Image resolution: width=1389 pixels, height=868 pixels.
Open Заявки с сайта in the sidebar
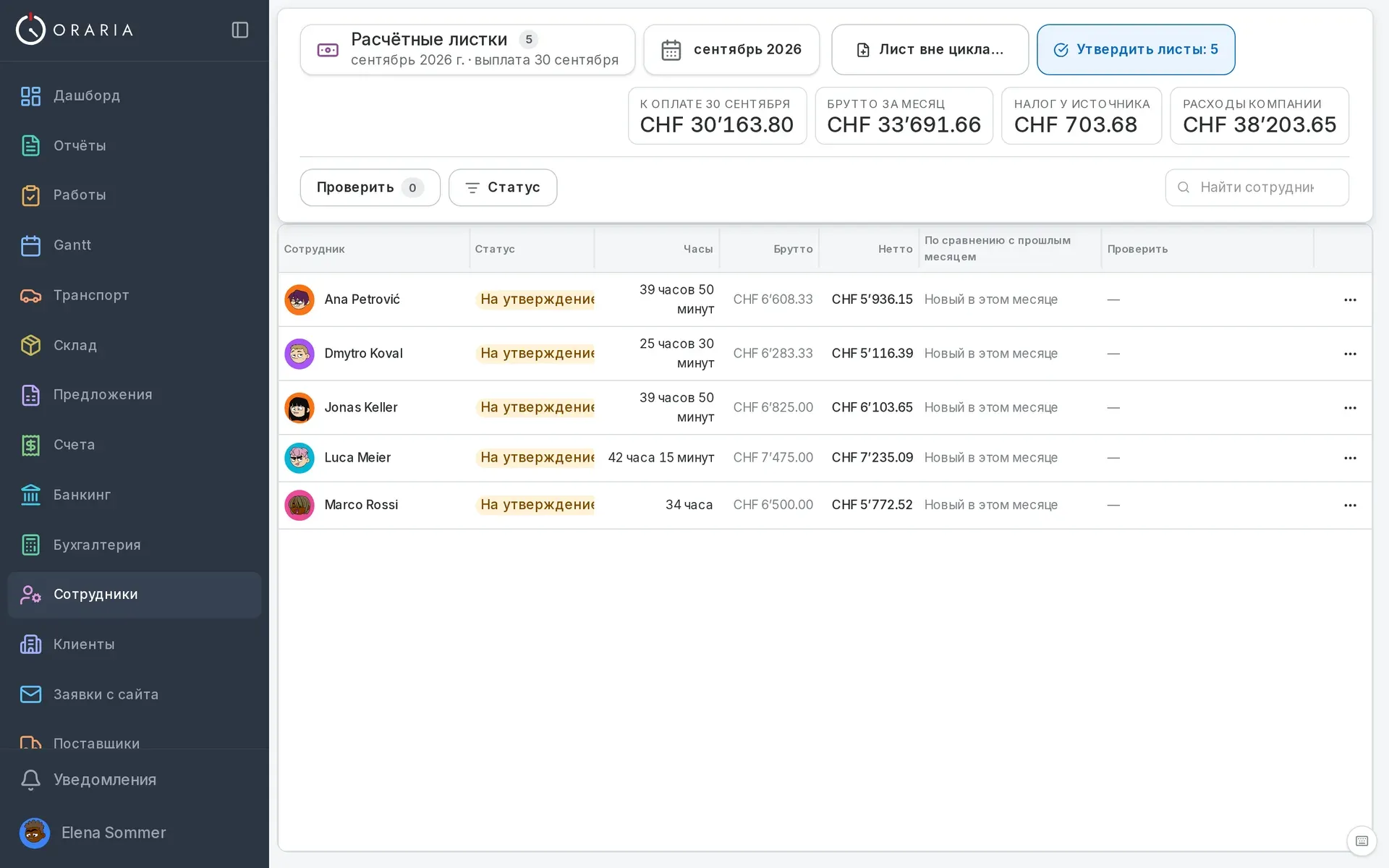pyautogui.click(x=135, y=694)
